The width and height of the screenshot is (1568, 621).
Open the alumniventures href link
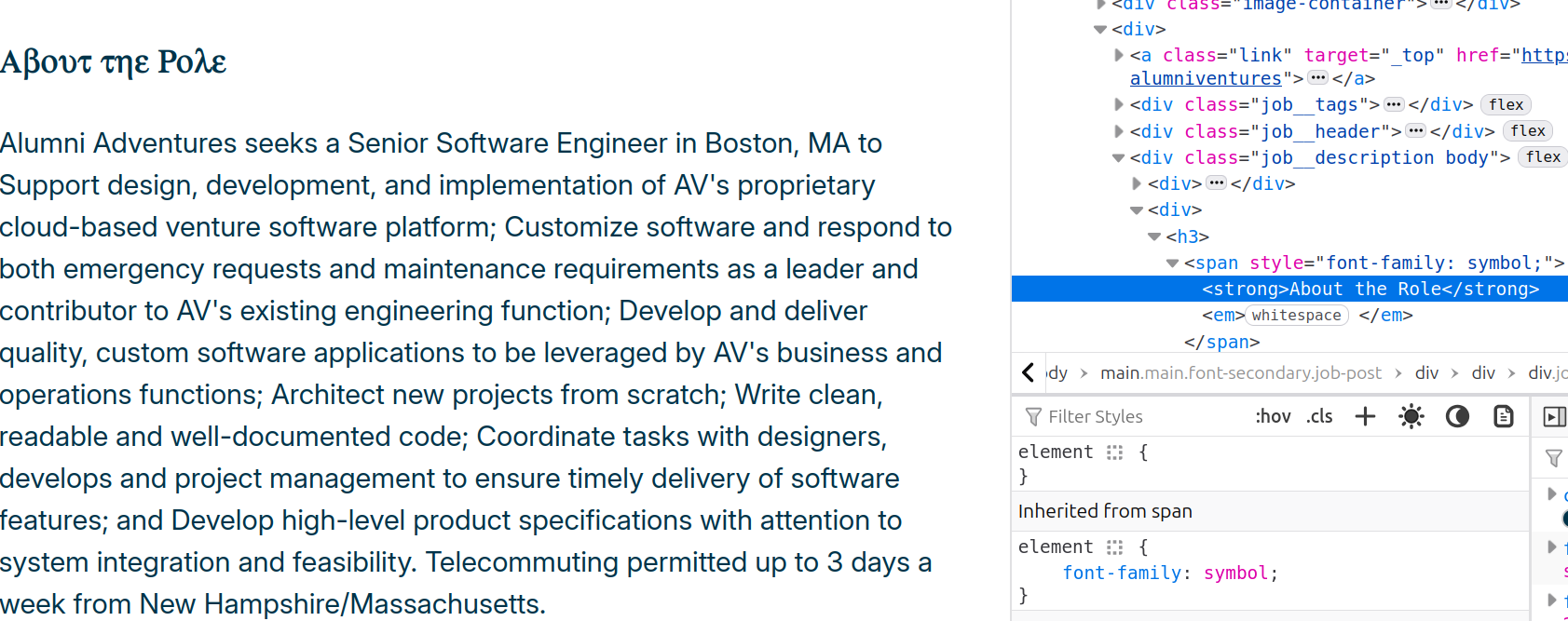1206,79
